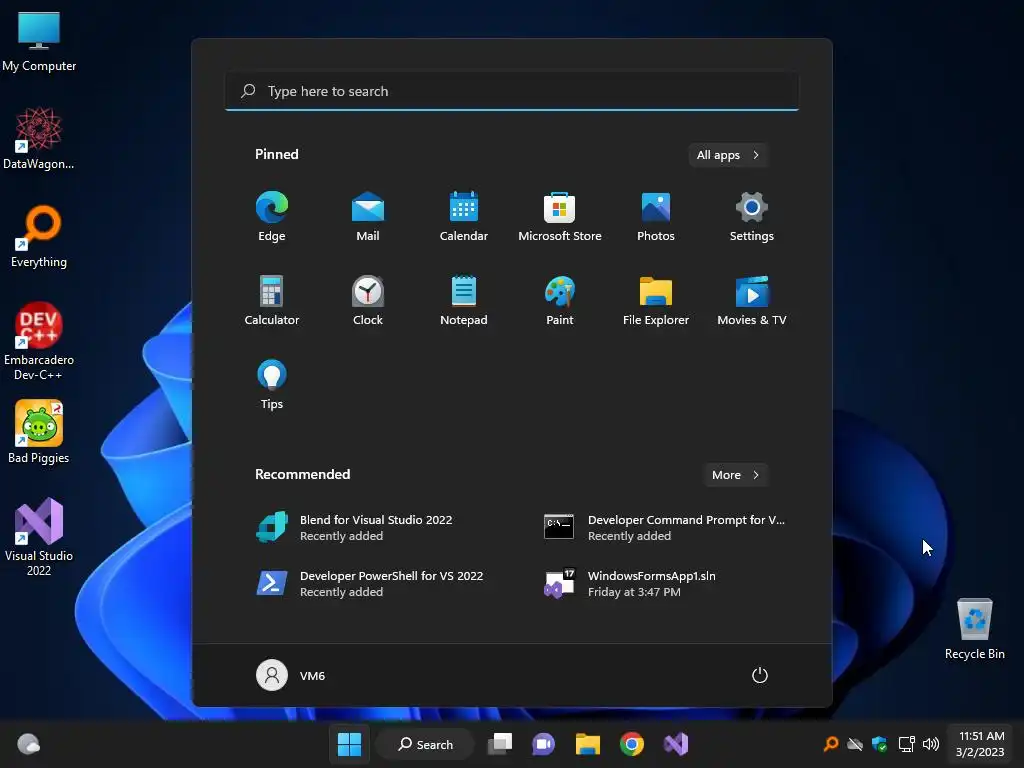Select Embarcadero Dev-C++ desktop shortcut
1024x768 pixels.
point(39,341)
